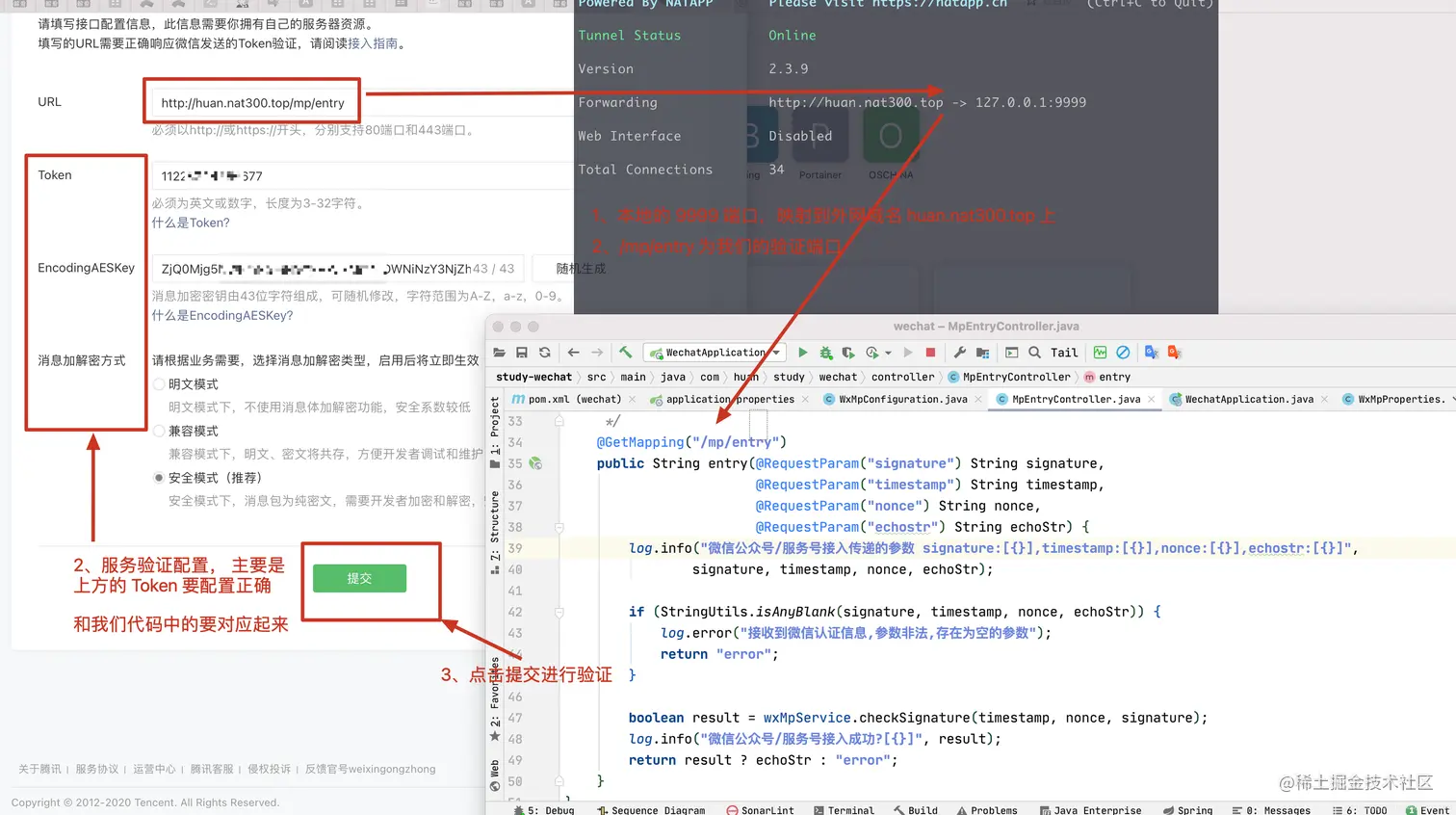This screenshot has width=1456, height=815.
Task: Click the Tail button in IntelliJ toolbar
Action: (1064, 353)
